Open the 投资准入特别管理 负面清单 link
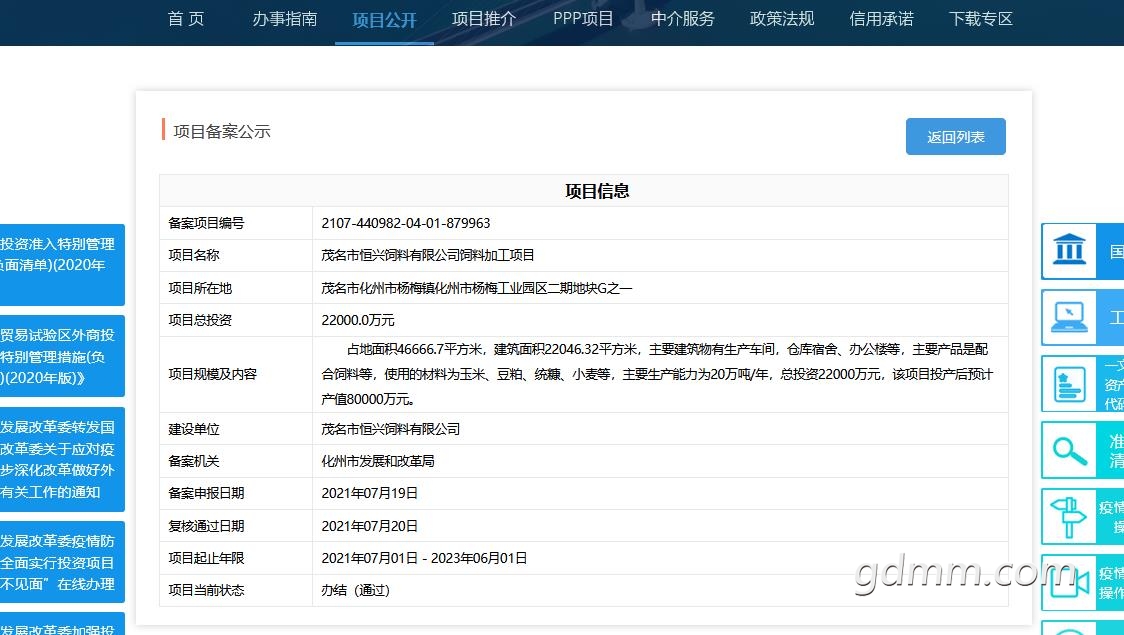Screen dimensions: 1124x635 [x=62, y=264]
